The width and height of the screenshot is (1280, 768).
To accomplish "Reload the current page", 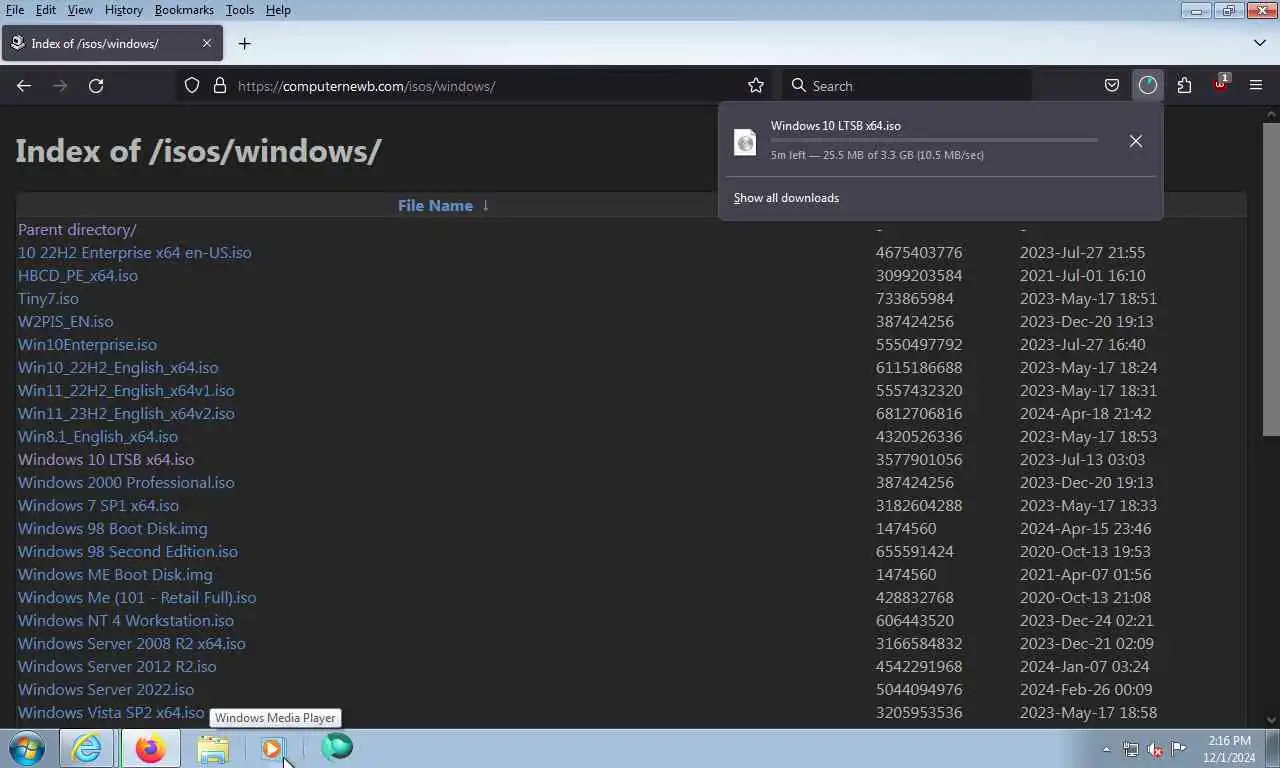I will pyautogui.click(x=96, y=86).
